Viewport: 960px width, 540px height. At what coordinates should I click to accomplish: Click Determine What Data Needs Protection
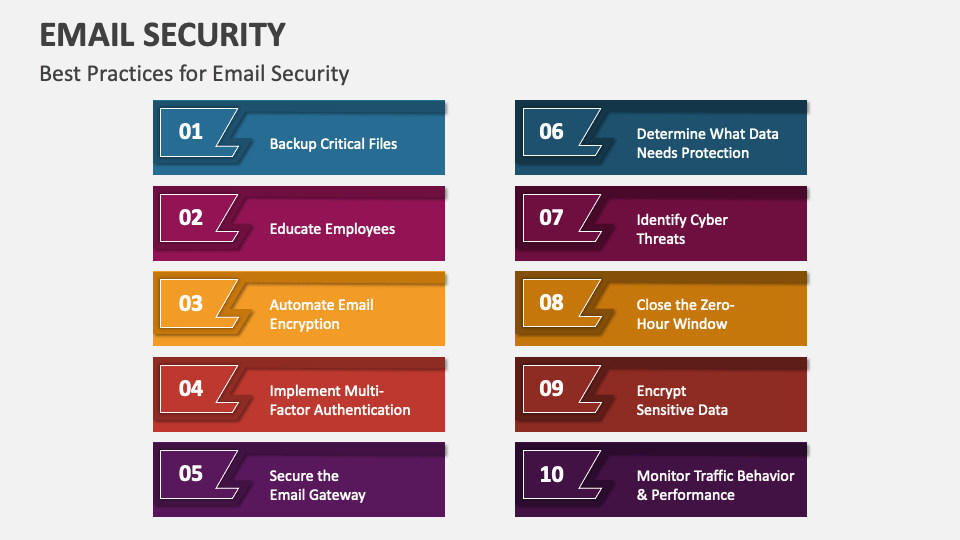click(707, 143)
